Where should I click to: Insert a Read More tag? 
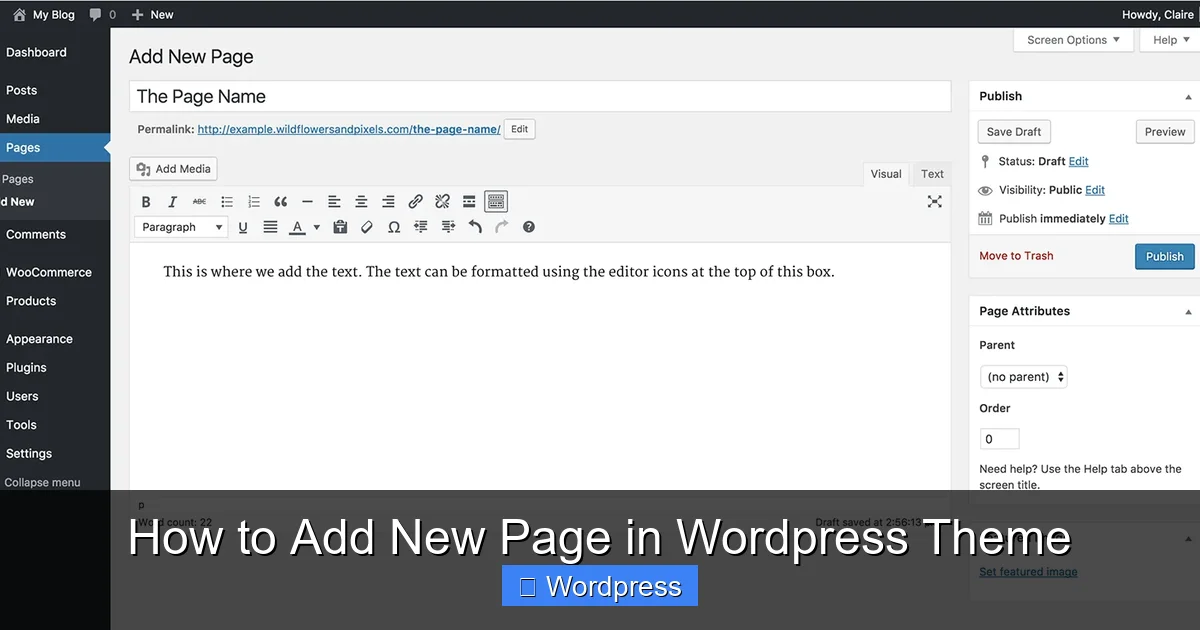pos(469,201)
